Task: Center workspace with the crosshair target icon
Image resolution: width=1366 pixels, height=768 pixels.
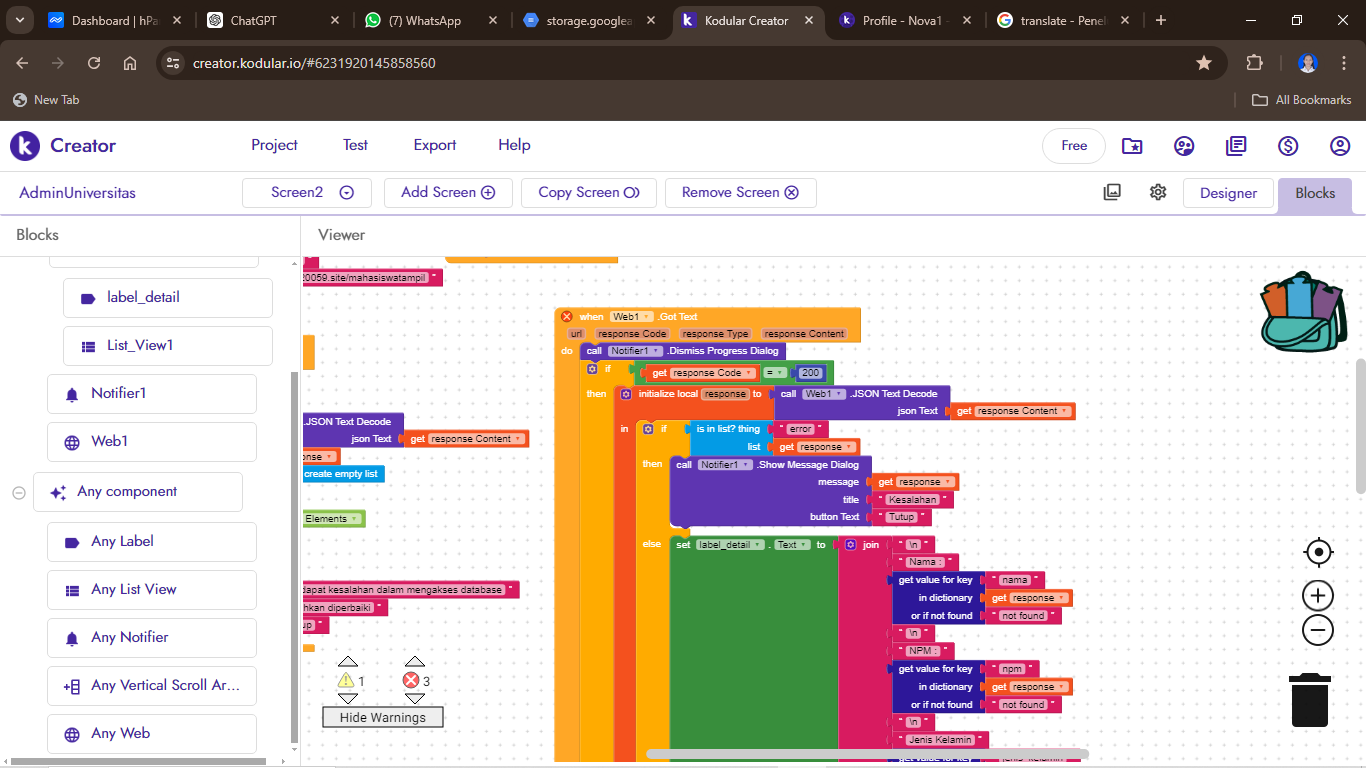Action: pos(1318,552)
